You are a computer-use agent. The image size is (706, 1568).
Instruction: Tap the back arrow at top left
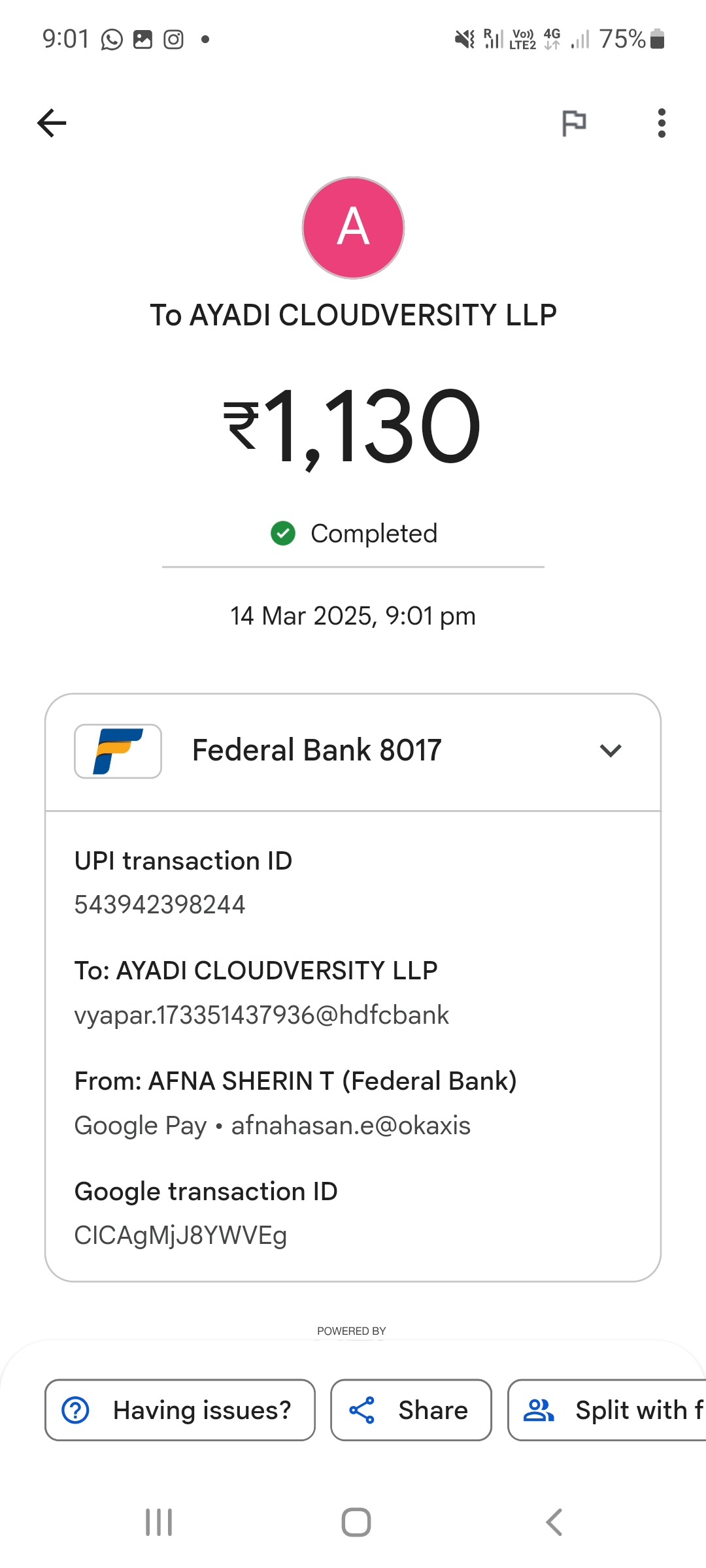coord(52,123)
